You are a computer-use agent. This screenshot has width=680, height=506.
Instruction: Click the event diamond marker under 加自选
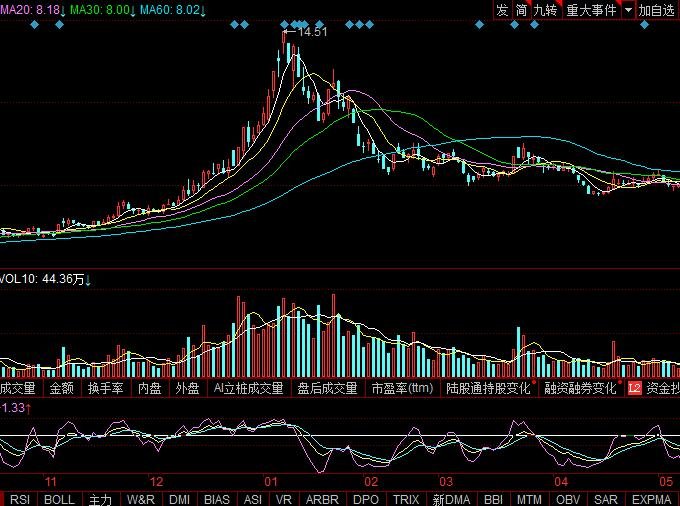point(644,25)
